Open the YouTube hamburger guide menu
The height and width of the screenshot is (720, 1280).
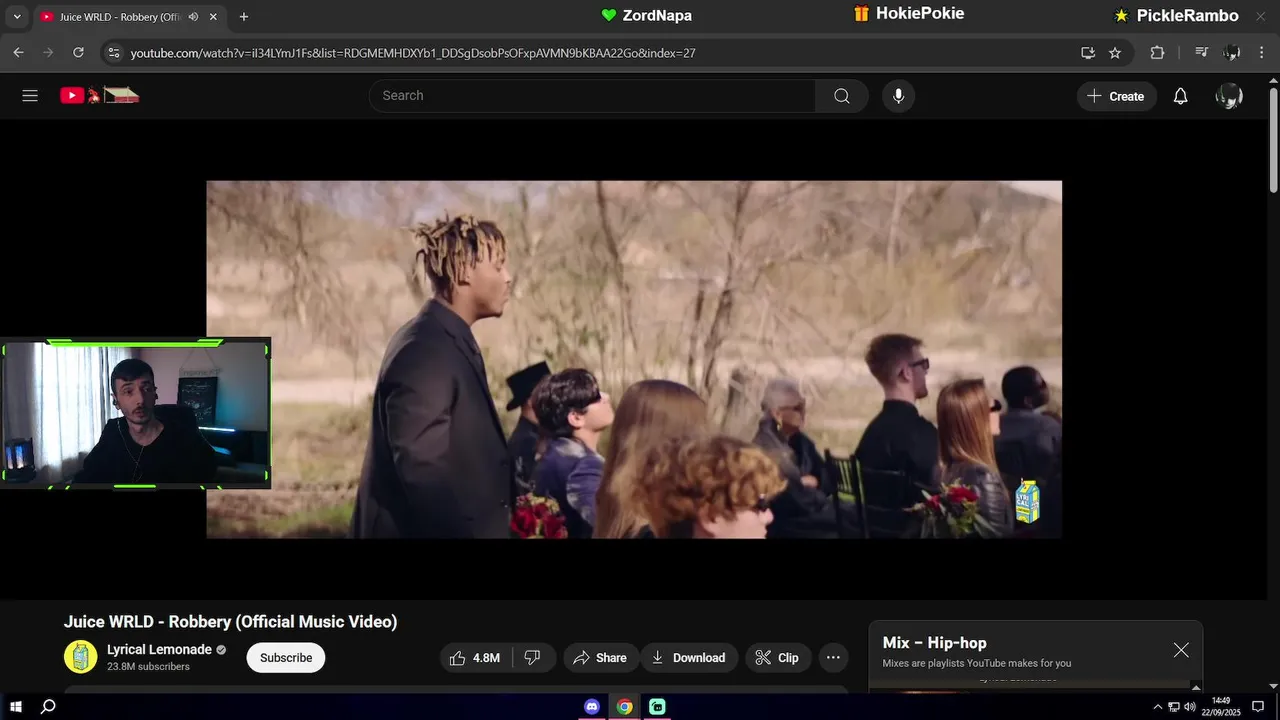(30, 96)
